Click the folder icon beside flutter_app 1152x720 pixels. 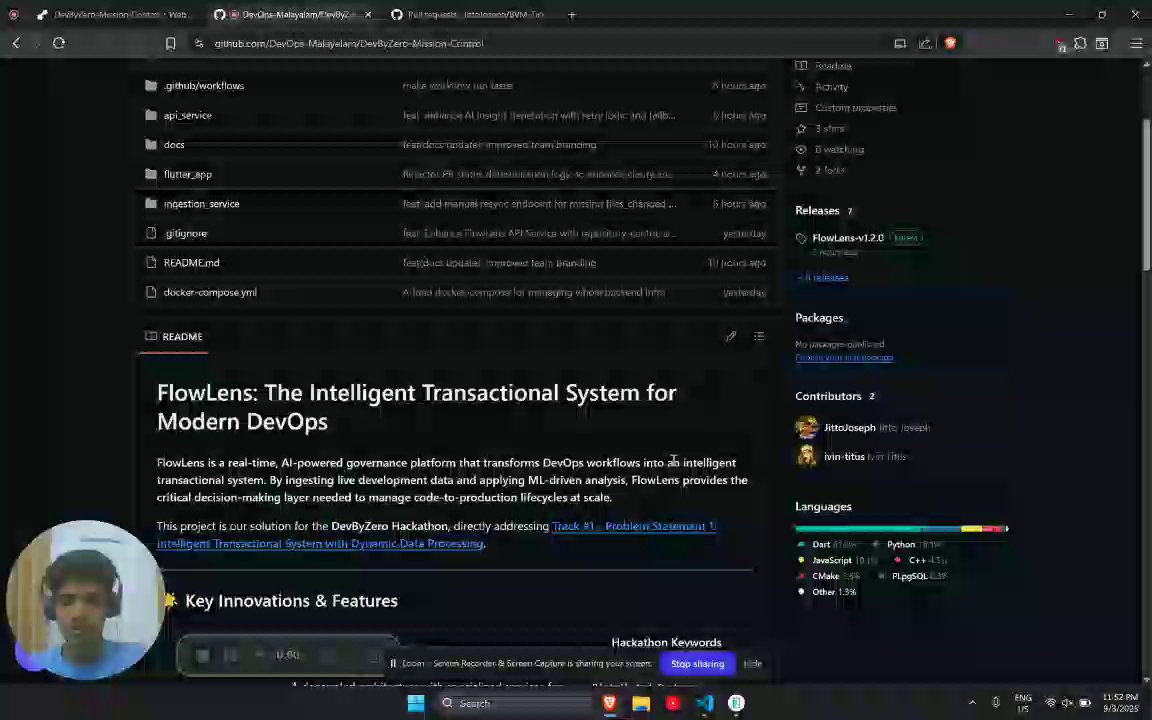[x=151, y=174]
